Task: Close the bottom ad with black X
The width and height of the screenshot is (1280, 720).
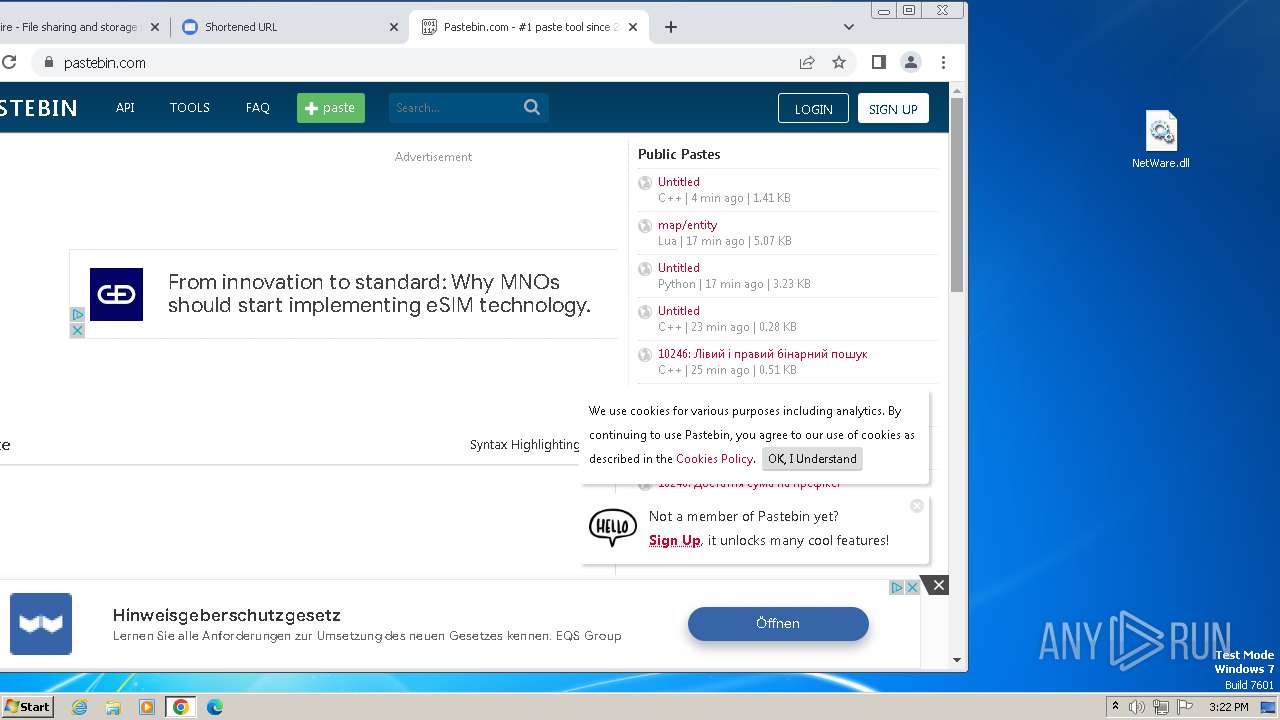Action: pos(937,585)
